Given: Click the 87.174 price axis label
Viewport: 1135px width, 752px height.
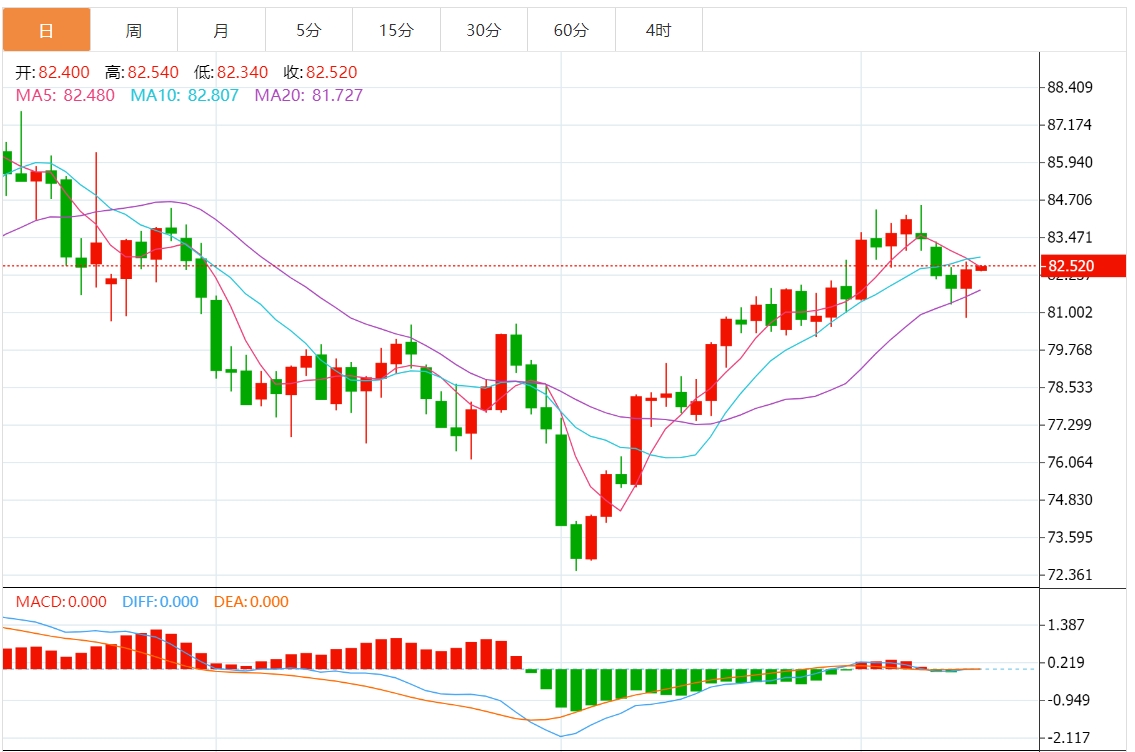Looking at the screenshot, I should click(1070, 124).
